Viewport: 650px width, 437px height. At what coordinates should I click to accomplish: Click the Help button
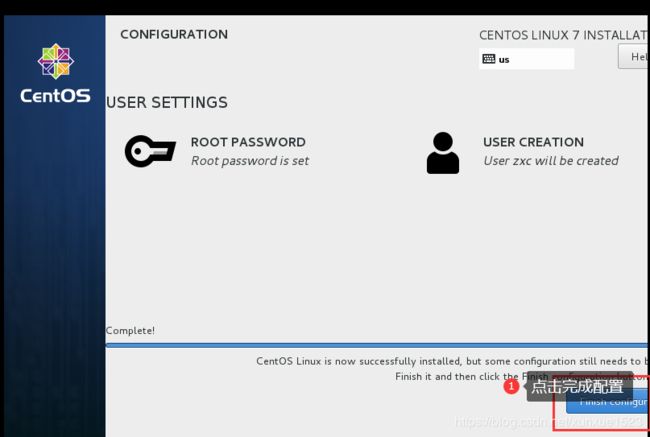[633, 57]
